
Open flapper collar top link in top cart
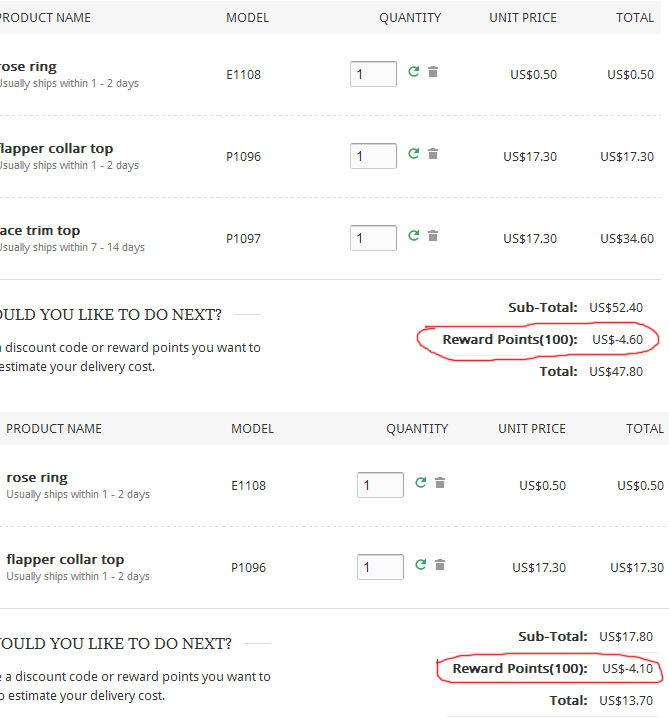(x=56, y=148)
